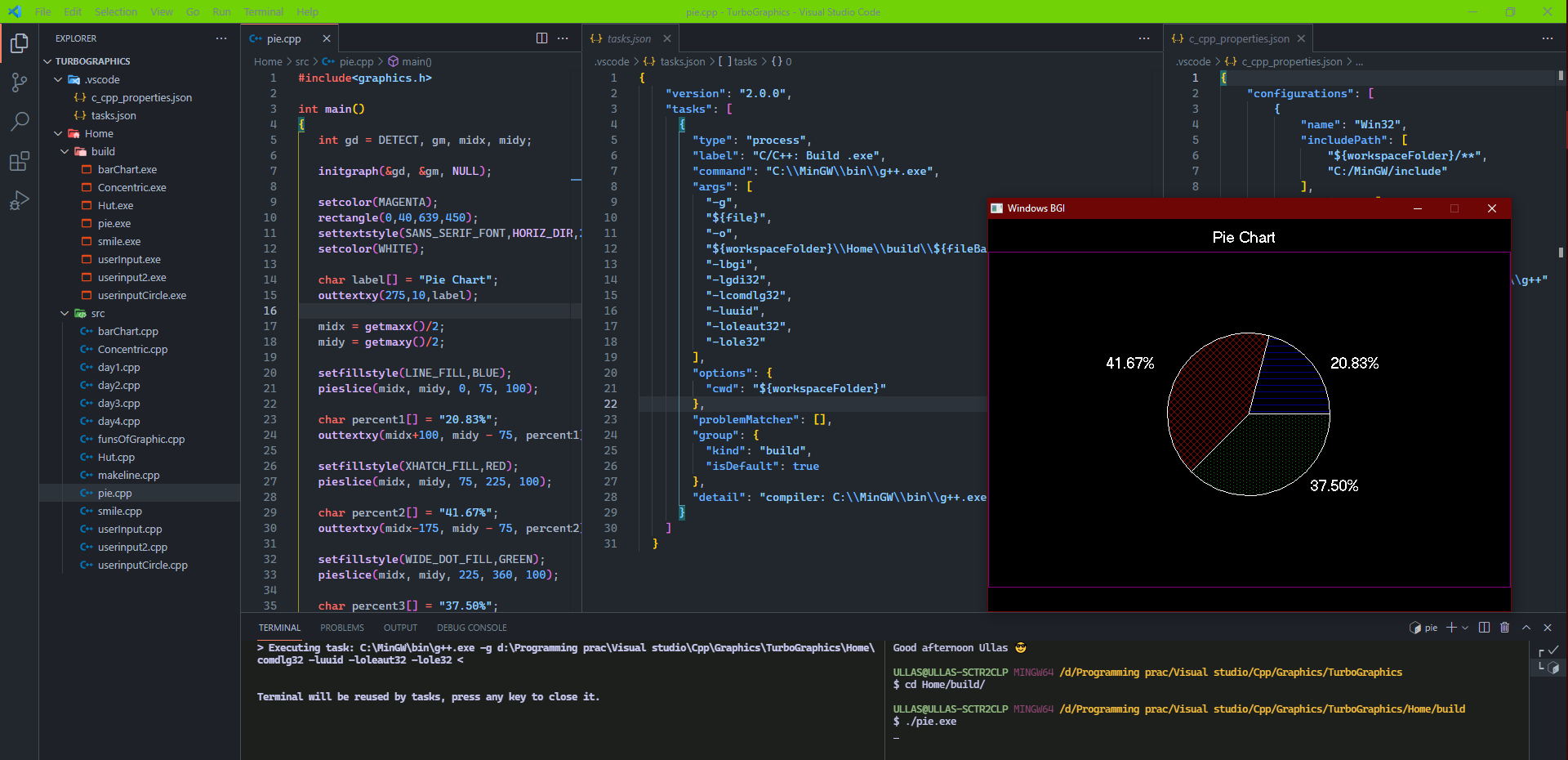This screenshot has width=1568, height=760.
Task: Split the pie.cpp editor to the right
Action: tap(541, 38)
